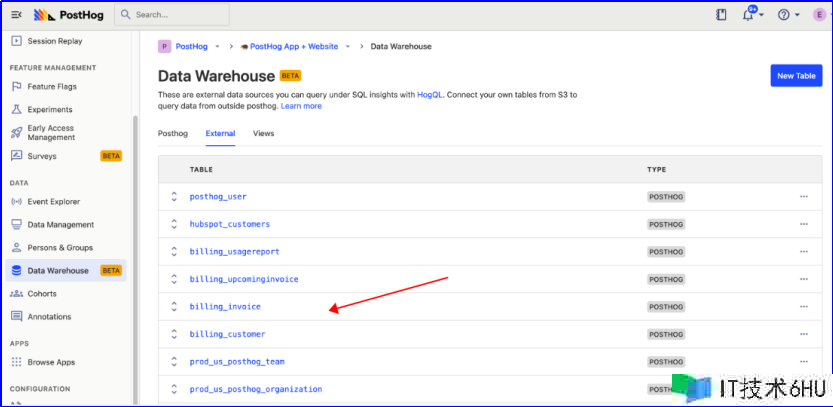Go to Surveys in the sidebar
This screenshot has width=833, height=407.
coord(42,156)
